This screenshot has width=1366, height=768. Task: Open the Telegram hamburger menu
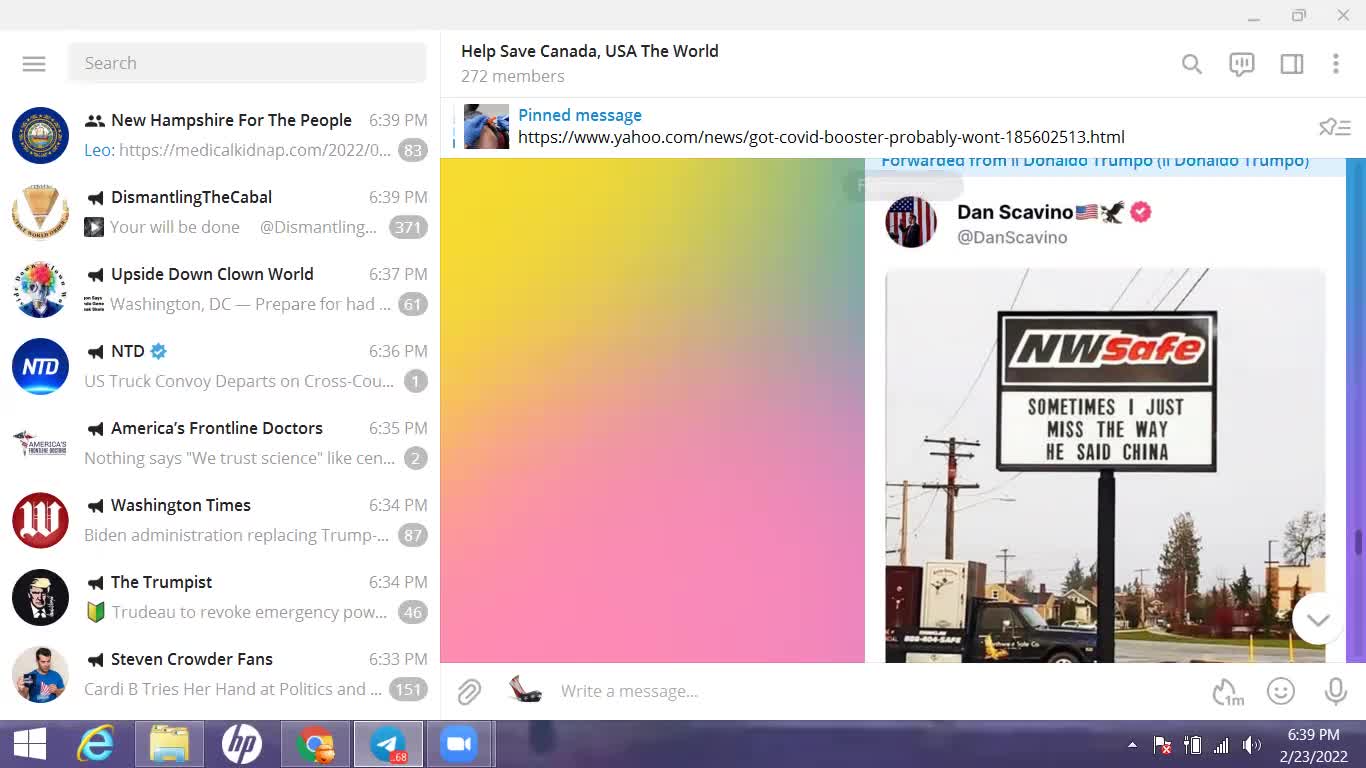pos(34,63)
